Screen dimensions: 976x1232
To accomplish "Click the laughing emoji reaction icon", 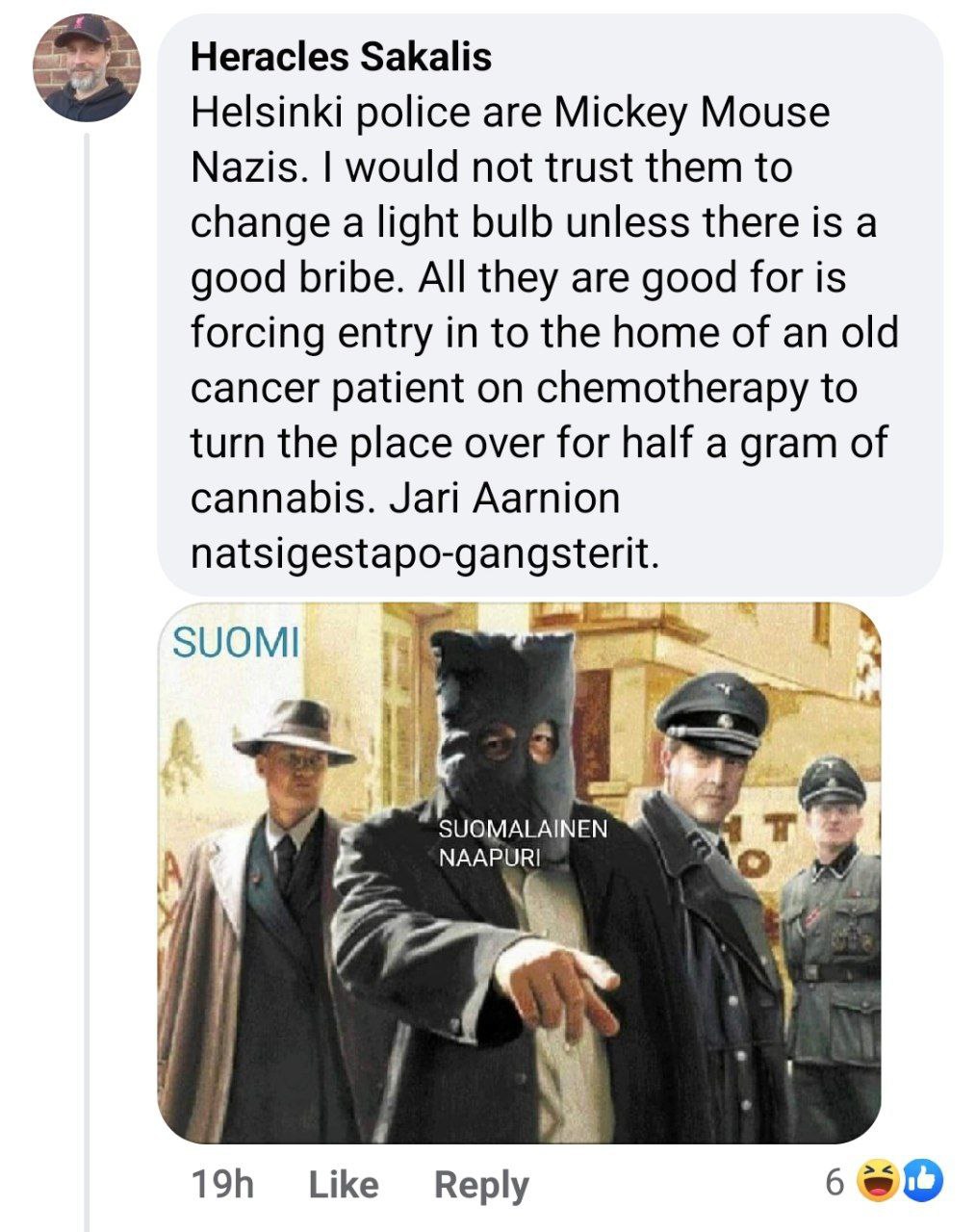I will coord(879,1181).
